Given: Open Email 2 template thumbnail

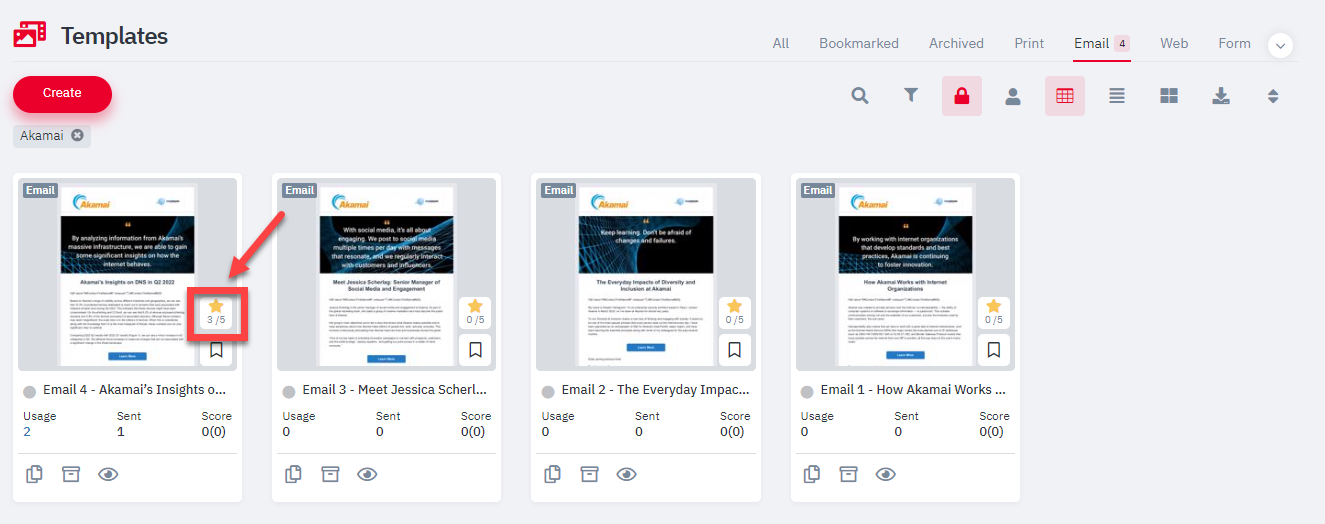Looking at the screenshot, I should point(646,274).
